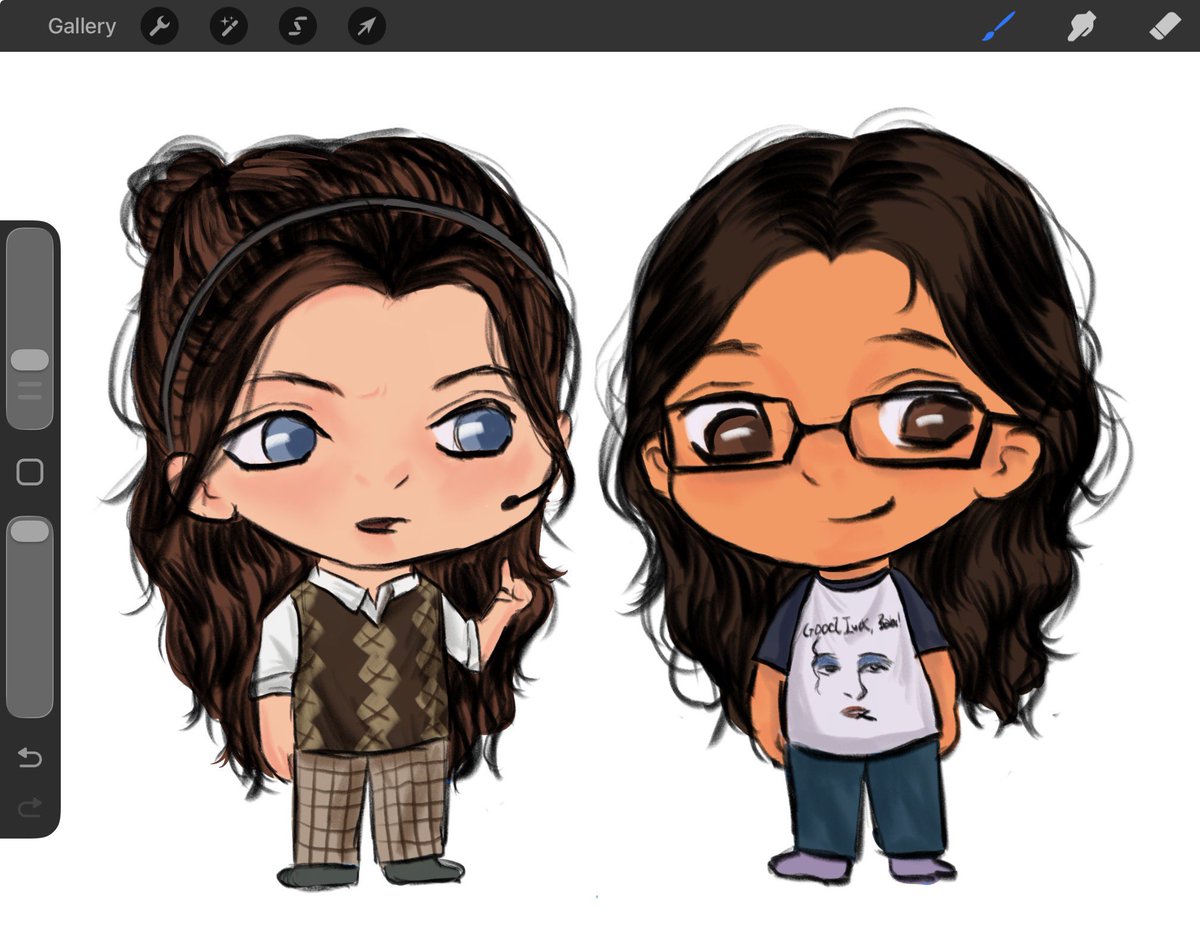The height and width of the screenshot is (938, 1200).
Task: Select the Transform arrow tool
Action: (366, 27)
